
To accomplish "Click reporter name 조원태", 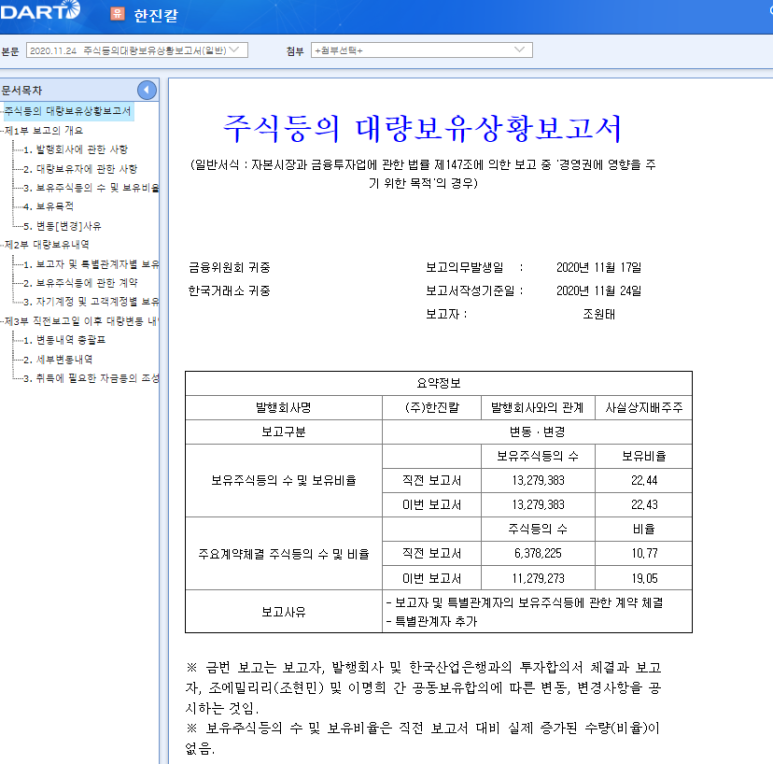I will pyautogui.click(x=598, y=314).
